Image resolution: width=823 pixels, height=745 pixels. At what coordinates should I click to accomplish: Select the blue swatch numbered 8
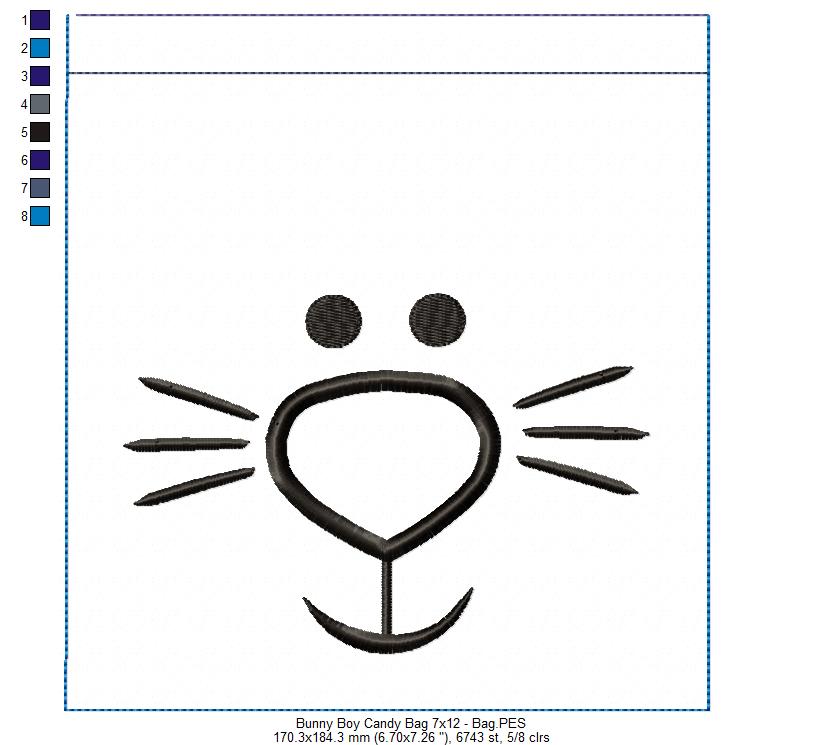tap(40, 215)
